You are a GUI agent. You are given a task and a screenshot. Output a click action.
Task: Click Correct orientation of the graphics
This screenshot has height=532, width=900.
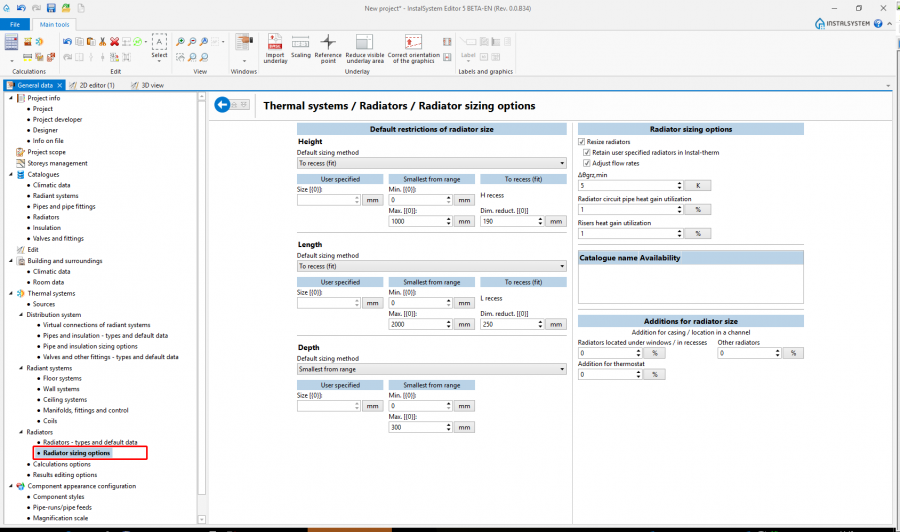click(412, 43)
